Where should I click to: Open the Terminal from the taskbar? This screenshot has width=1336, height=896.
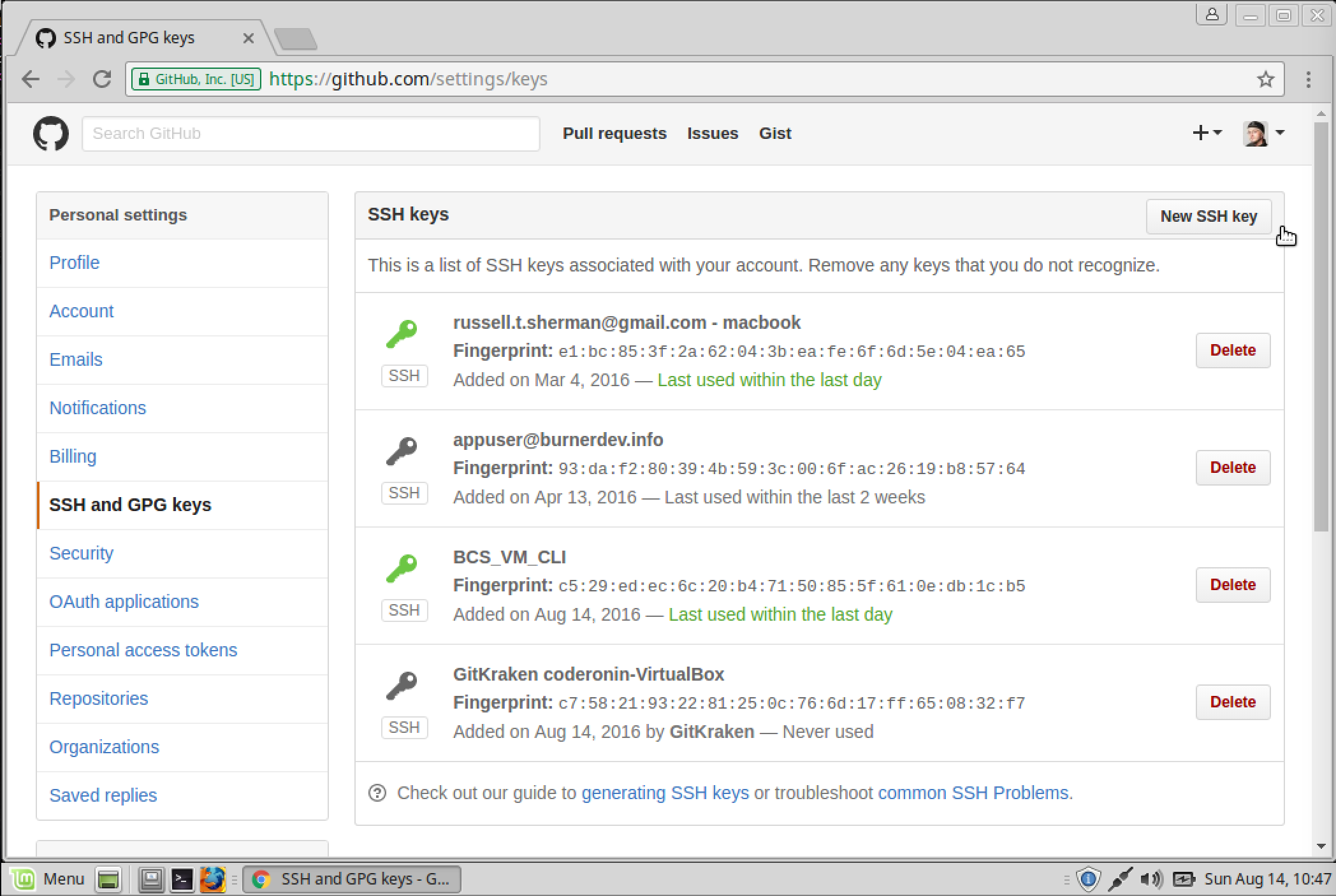182,879
